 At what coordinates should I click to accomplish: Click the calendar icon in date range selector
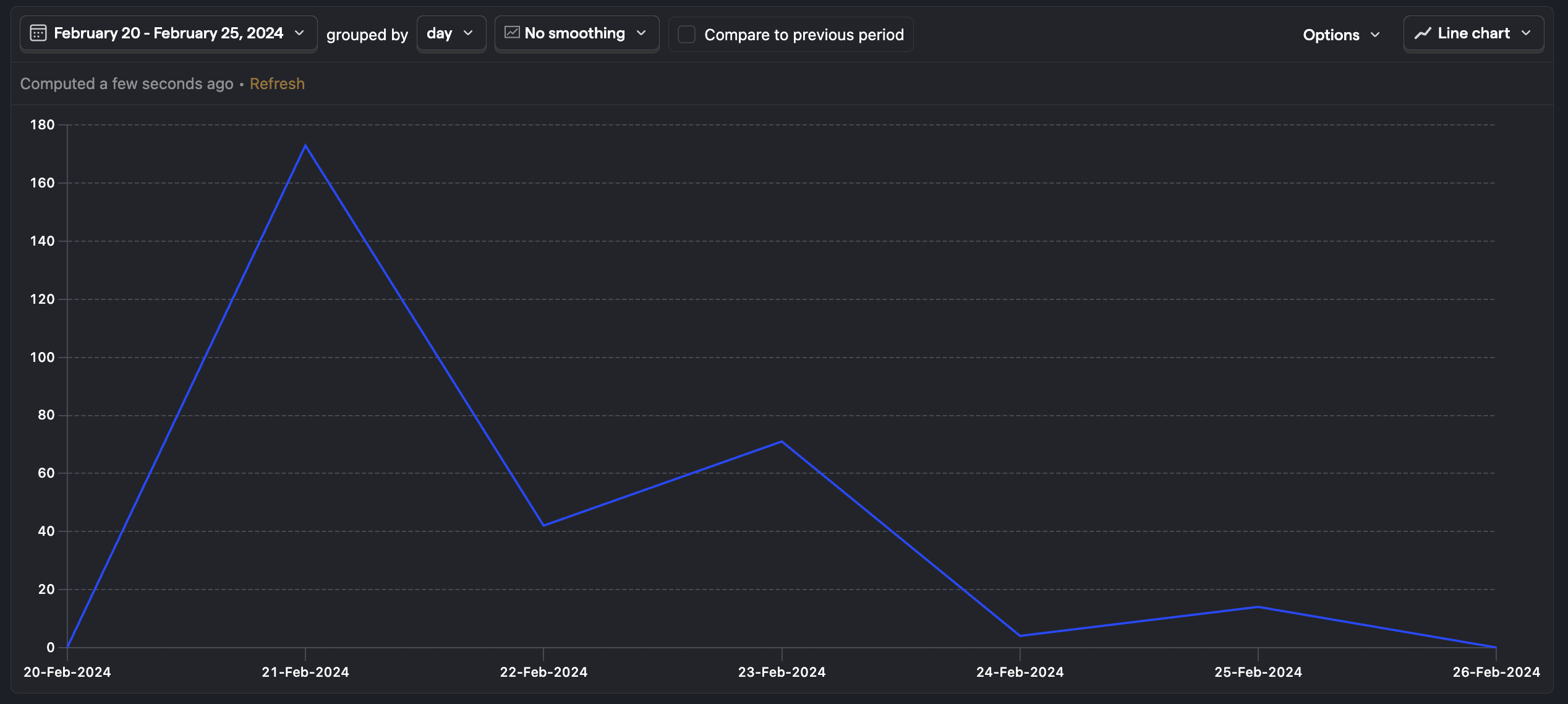[38, 33]
